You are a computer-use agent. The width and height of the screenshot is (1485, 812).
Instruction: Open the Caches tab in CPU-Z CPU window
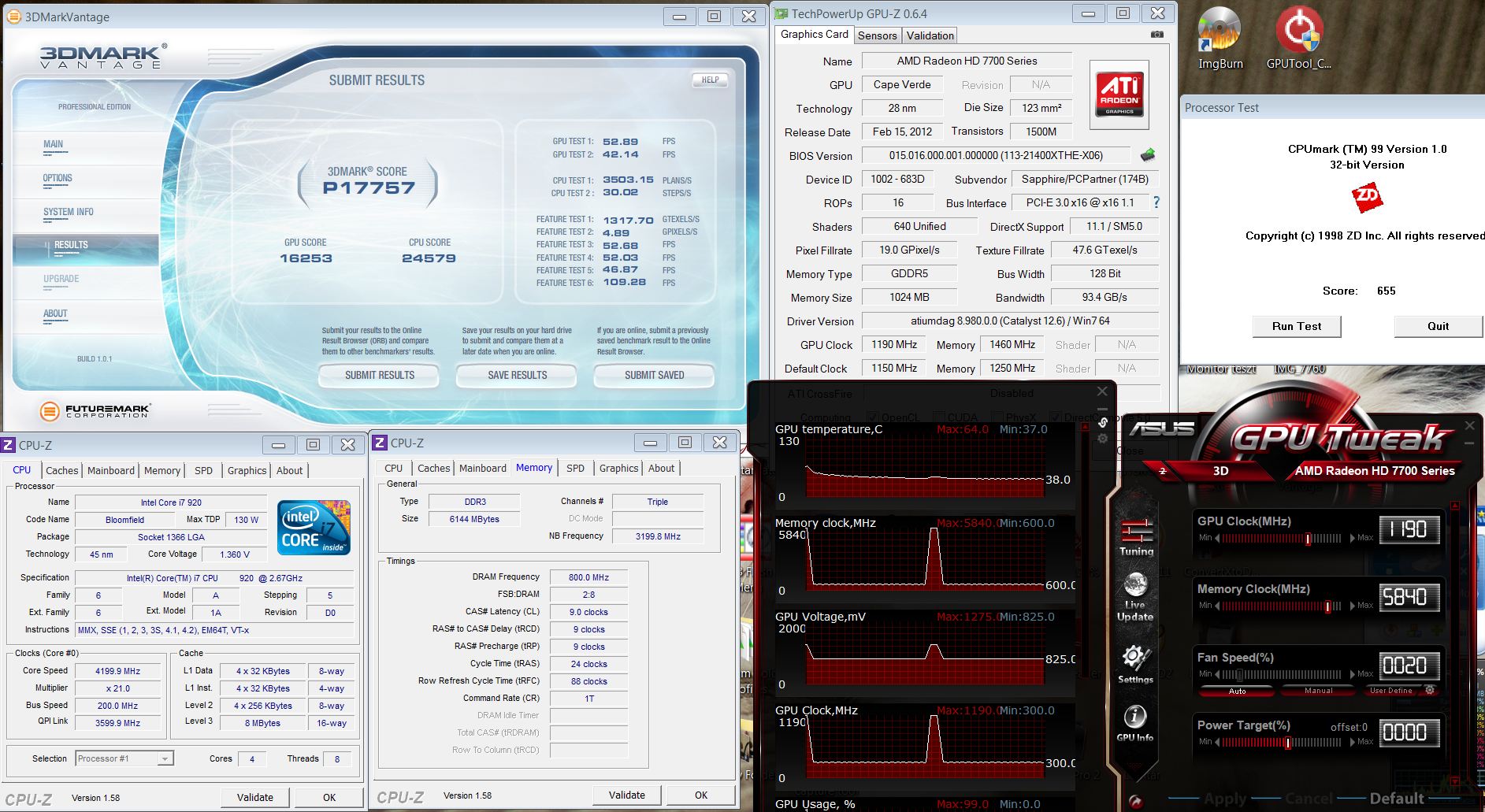61,470
